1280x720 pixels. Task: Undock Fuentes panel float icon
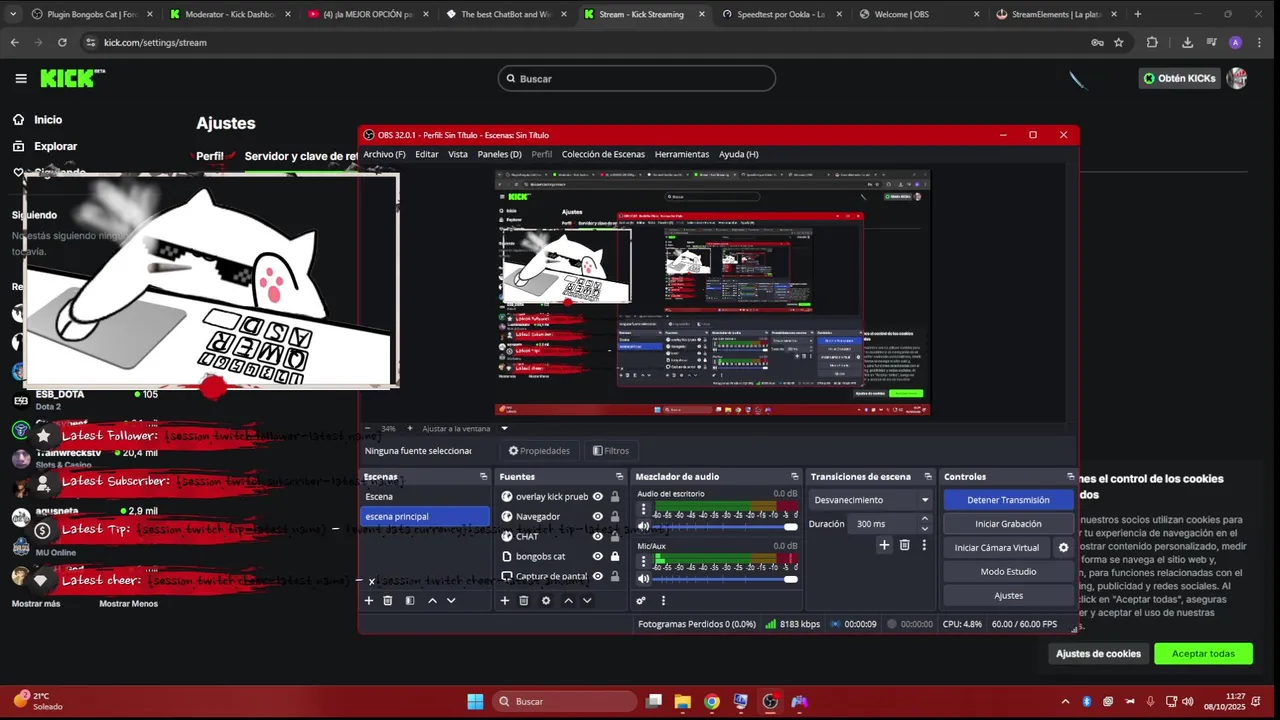[x=620, y=477]
